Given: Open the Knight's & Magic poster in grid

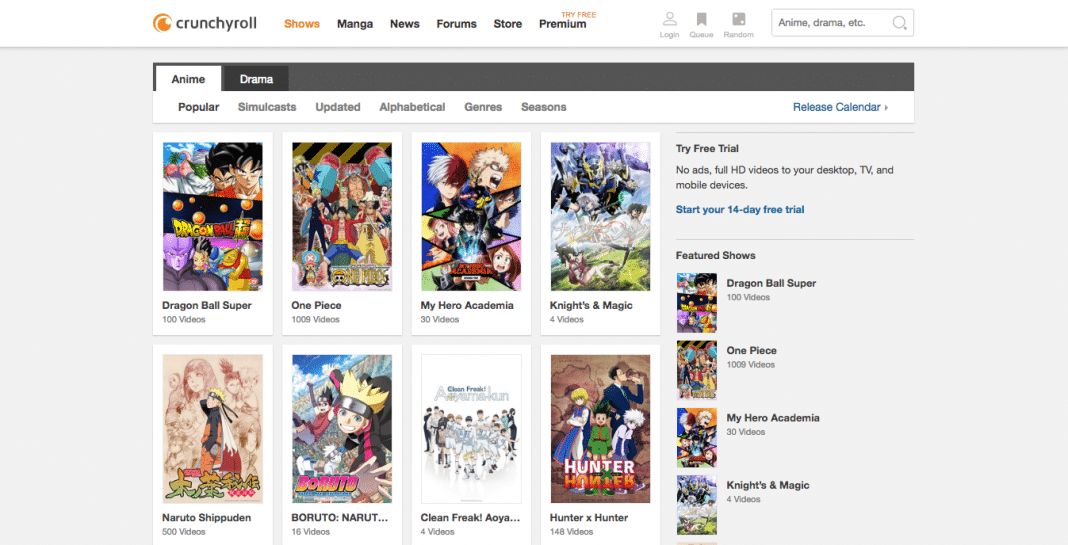Looking at the screenshot, I should [601, 217].
